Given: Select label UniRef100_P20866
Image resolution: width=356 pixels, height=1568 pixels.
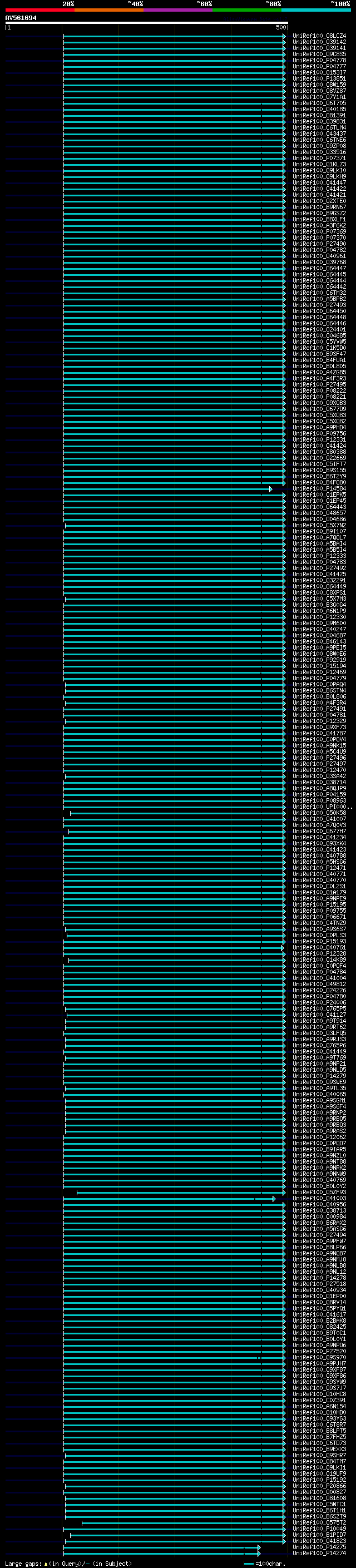Looking at the screenshot, I should 319,1485.
